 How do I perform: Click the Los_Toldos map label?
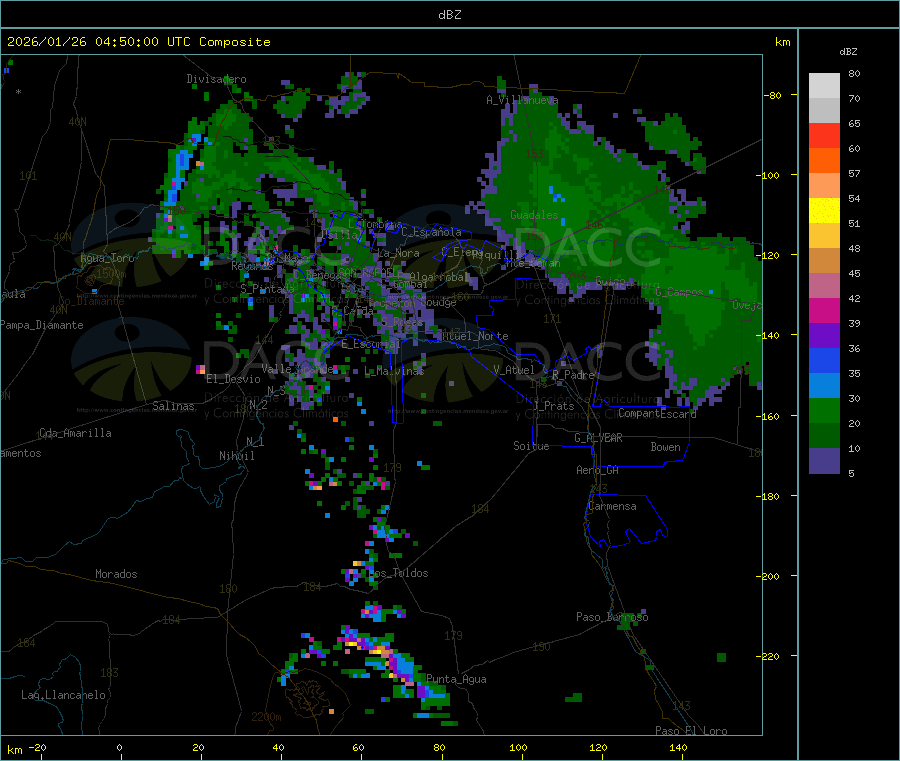click(398, 573)
